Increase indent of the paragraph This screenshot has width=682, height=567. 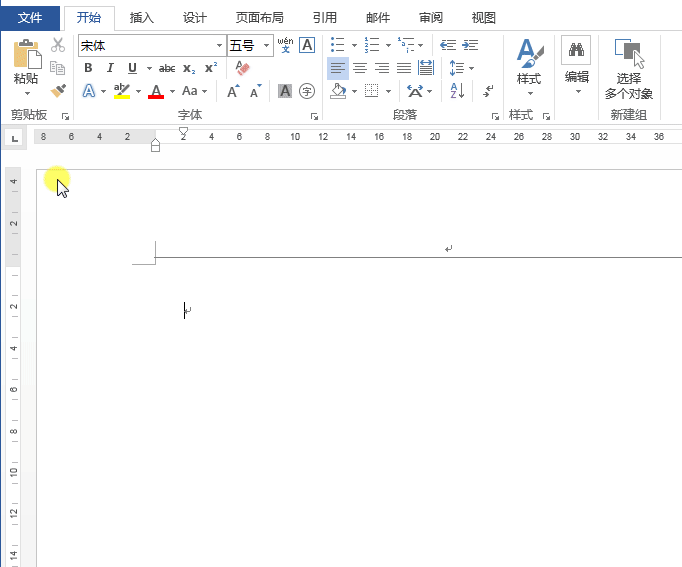[x=470, y=45]
